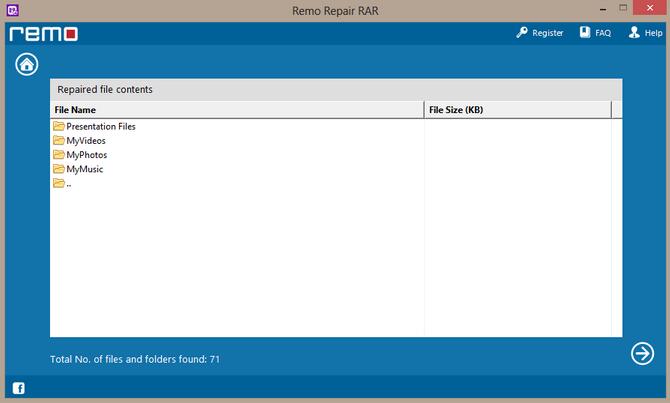Go back to Home screen icon
The image size is (670, 403).
point(27,65)
